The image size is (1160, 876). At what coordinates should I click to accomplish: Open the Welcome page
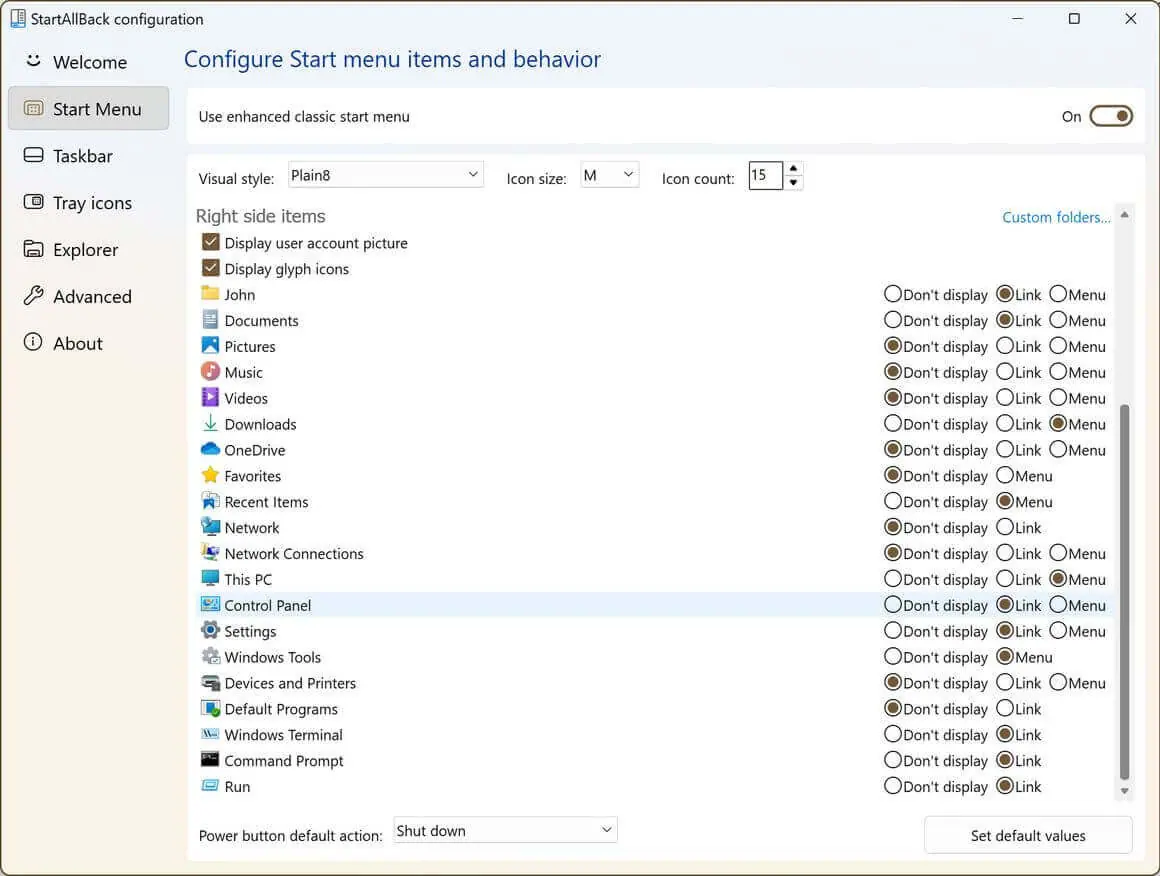point(89,62)
